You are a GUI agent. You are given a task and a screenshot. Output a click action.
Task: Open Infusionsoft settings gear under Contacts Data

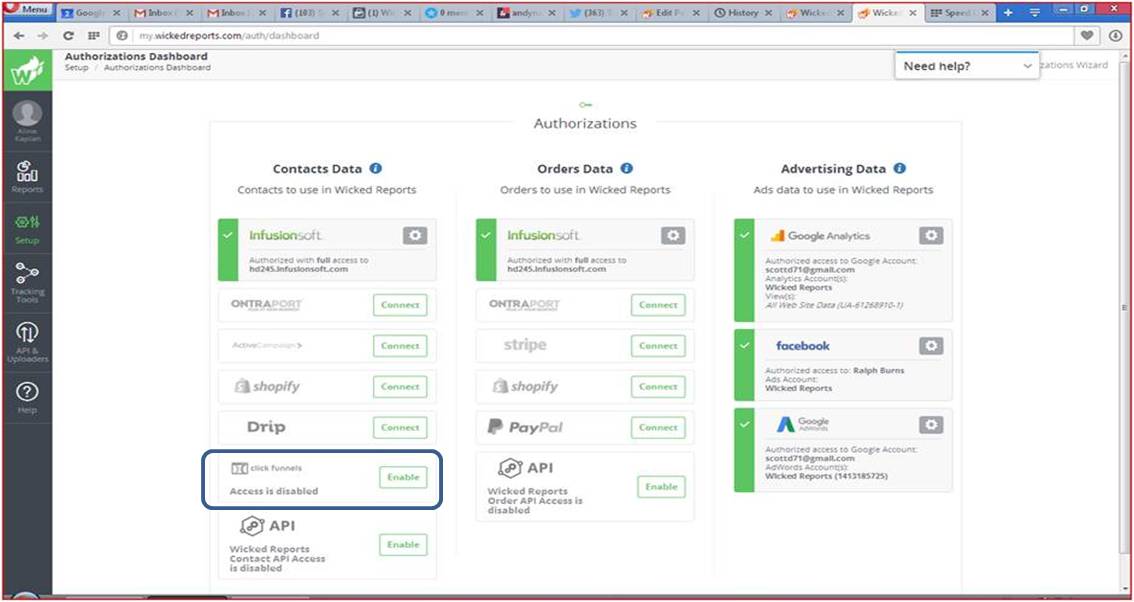click(x=415, y=235)
